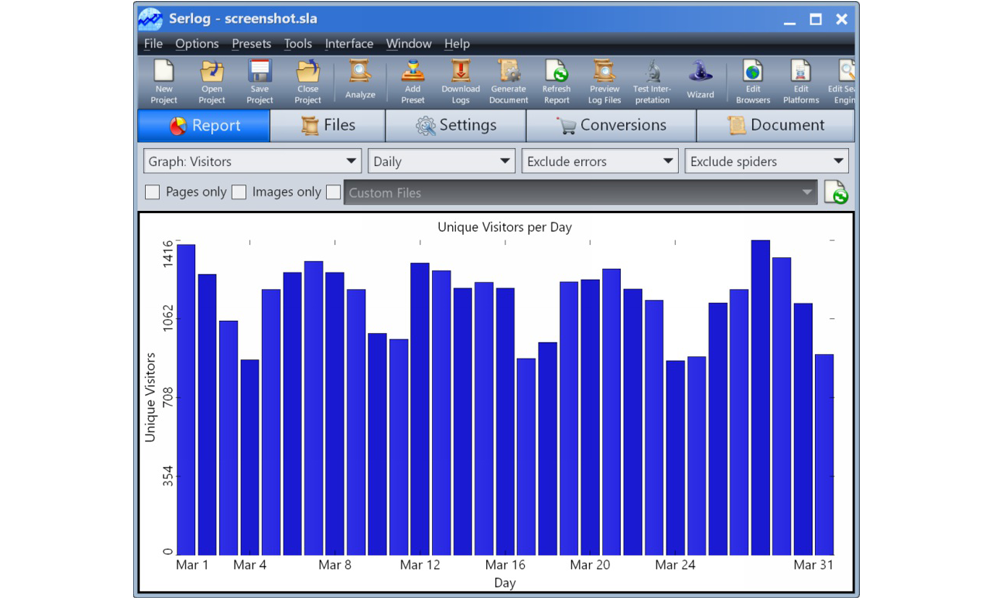Start Download Logs from the toolbar

coord(460,81)
